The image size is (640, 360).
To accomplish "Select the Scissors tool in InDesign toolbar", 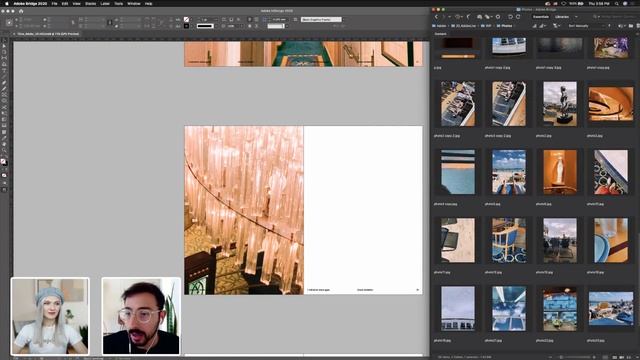I will (4, 107).
